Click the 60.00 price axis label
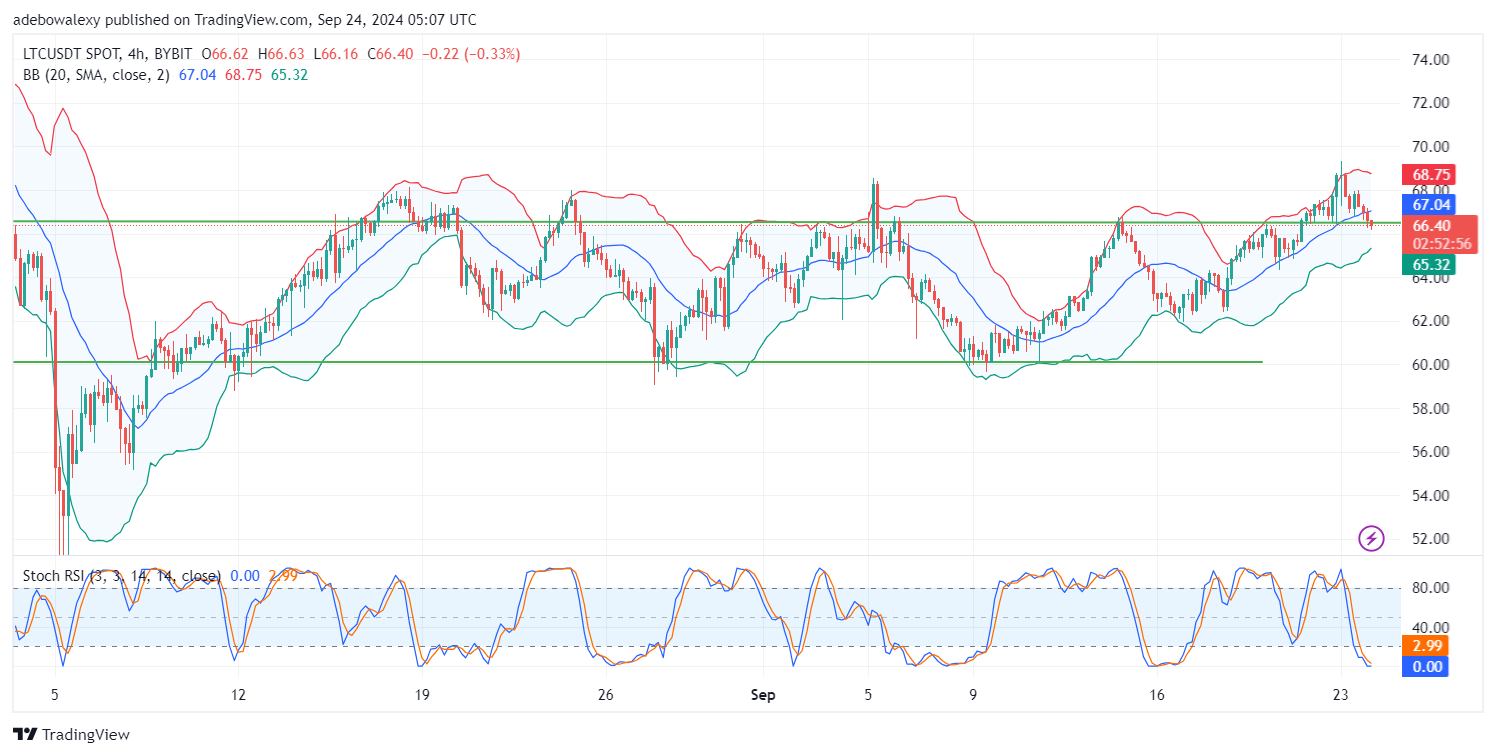1496x756 pixels. pyautogui.click(x=1429, y=364)
